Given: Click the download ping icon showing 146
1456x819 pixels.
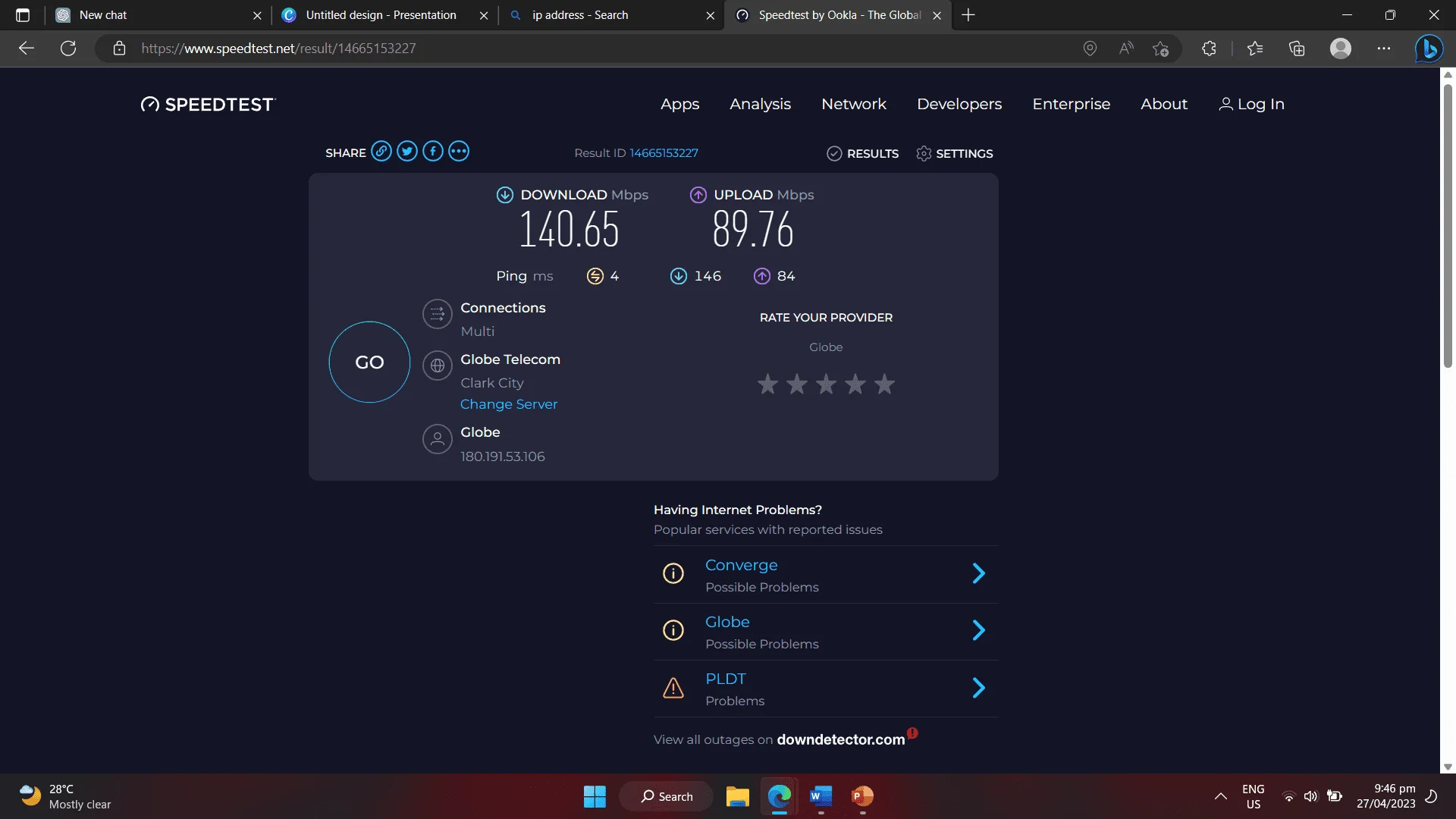Looking at the screenshot, I should pyautogui.click(x=679, y=276).
